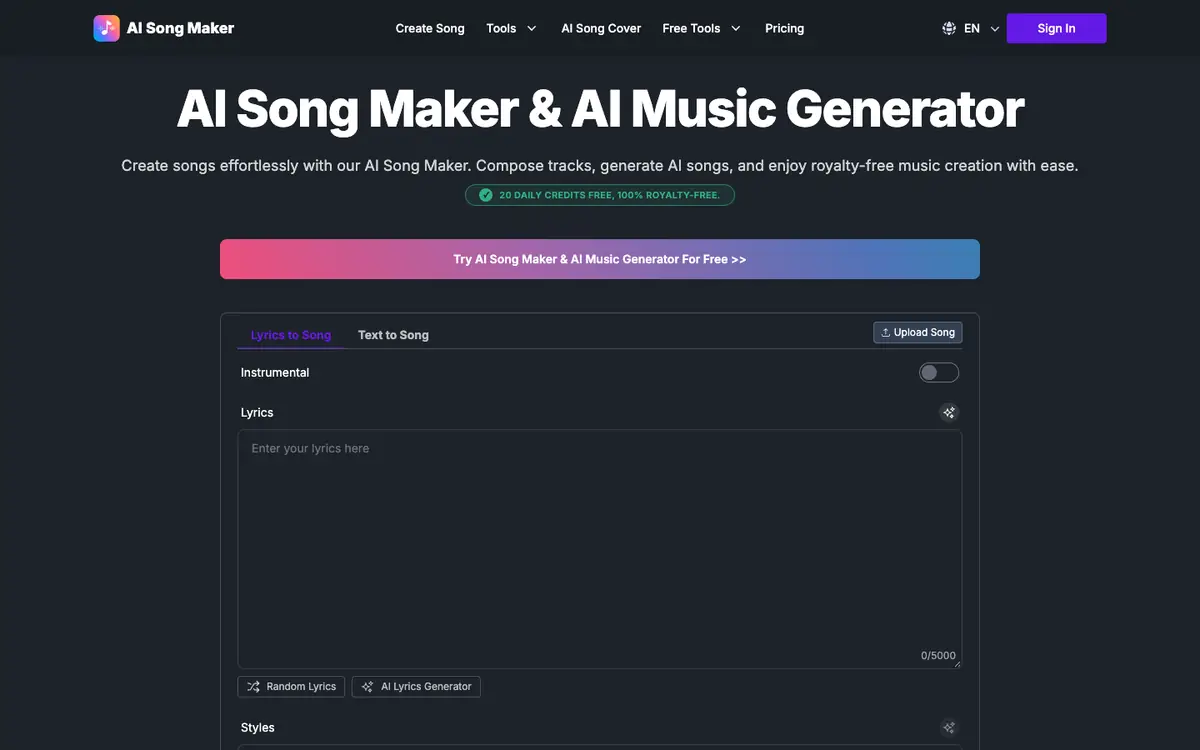Switch to the Lyrics to Song tab
This screenshot has height=750, width=1200.
click(x=291, y=335)
